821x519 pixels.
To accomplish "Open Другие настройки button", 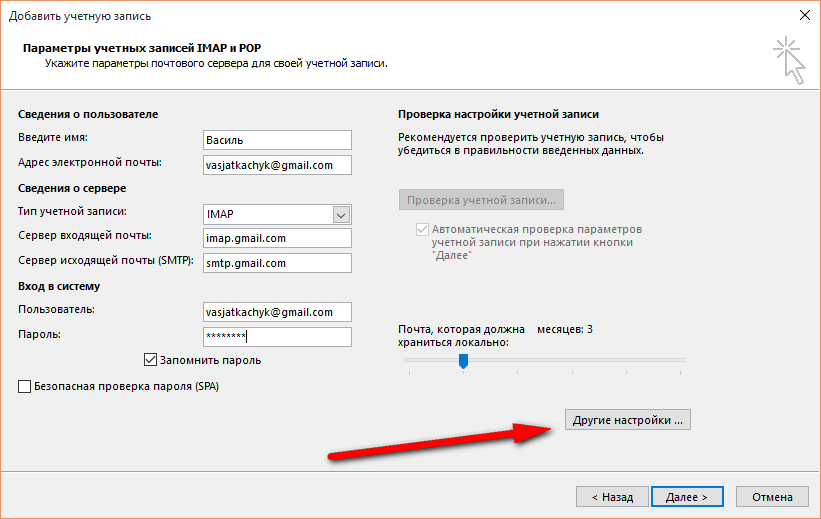I will (628, 420).
